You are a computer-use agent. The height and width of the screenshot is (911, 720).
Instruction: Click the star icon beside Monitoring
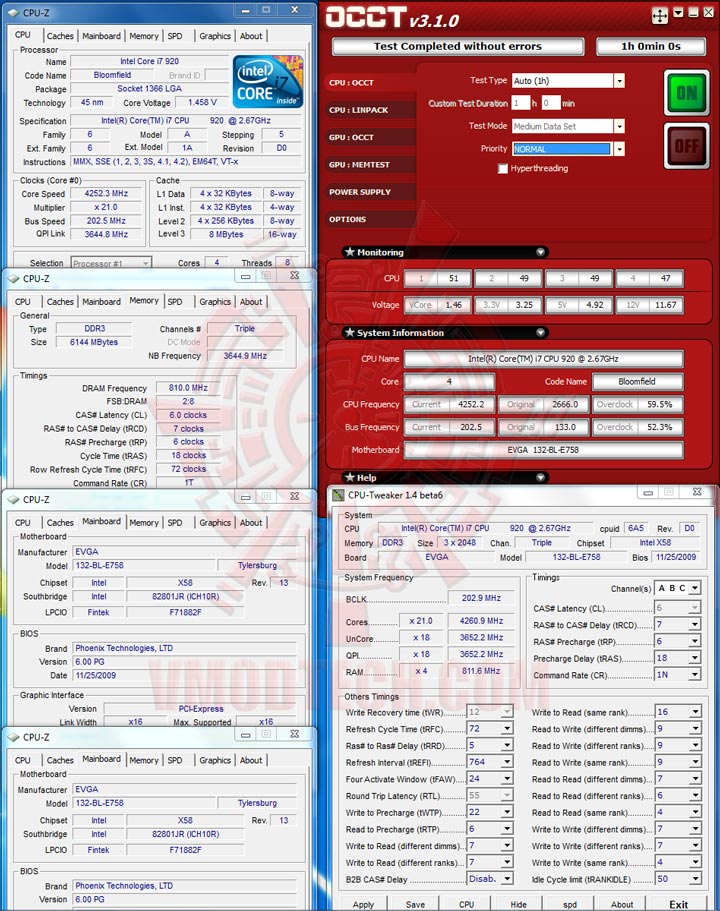point(349,252)
